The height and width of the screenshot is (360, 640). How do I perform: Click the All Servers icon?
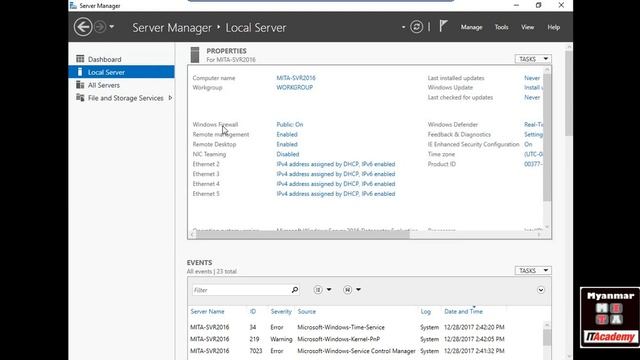(x=80, y=85)
